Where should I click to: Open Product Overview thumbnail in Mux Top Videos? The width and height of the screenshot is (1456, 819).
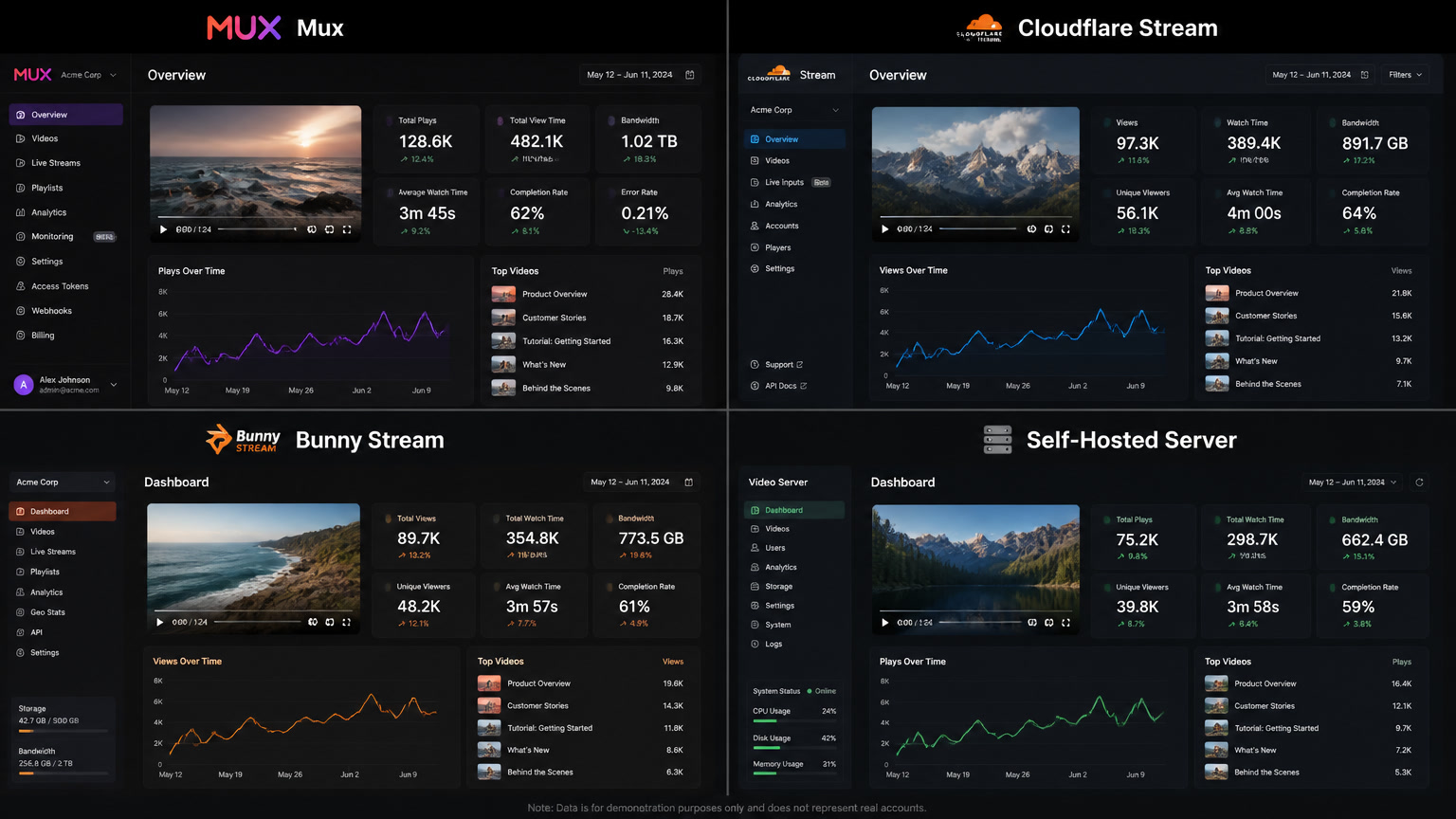pos(503,294)
